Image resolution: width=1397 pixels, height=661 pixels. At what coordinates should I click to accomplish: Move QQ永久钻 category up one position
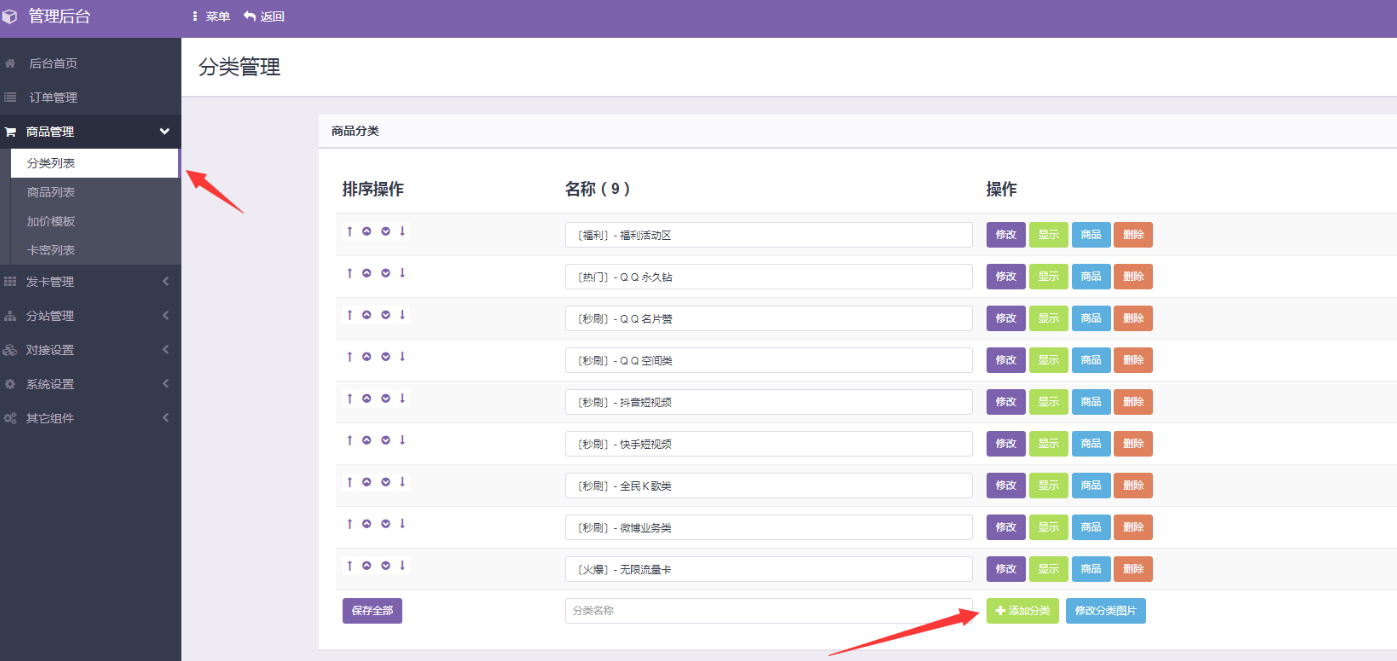click(367, 273)
